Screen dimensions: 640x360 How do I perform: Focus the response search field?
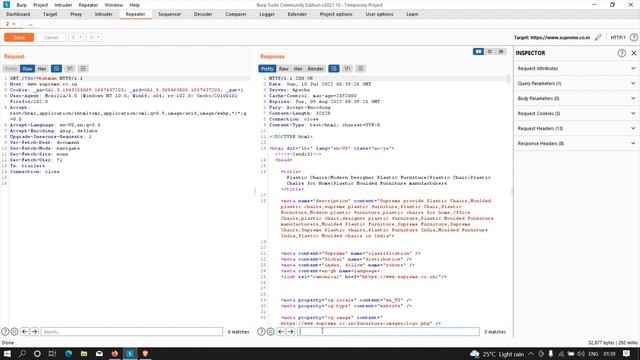tap(388, 332)
